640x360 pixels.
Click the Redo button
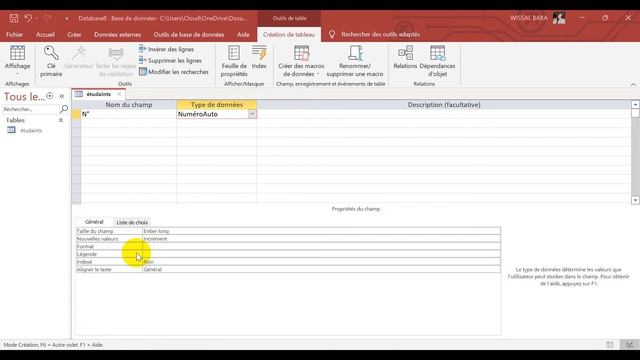(47, 18)
